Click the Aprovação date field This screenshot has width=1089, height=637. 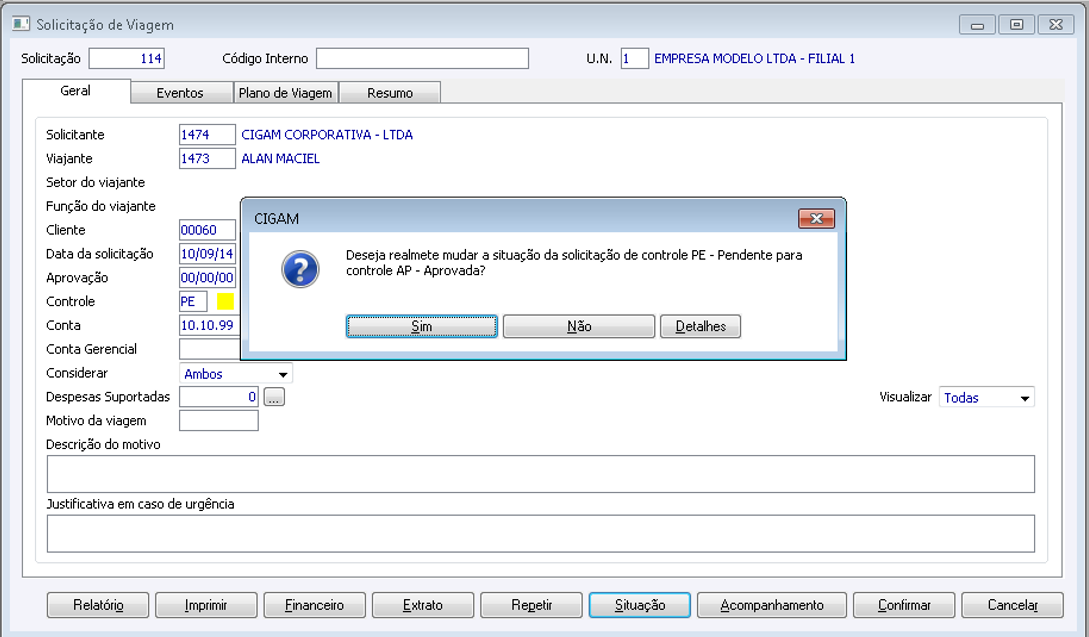pos(207,278)
